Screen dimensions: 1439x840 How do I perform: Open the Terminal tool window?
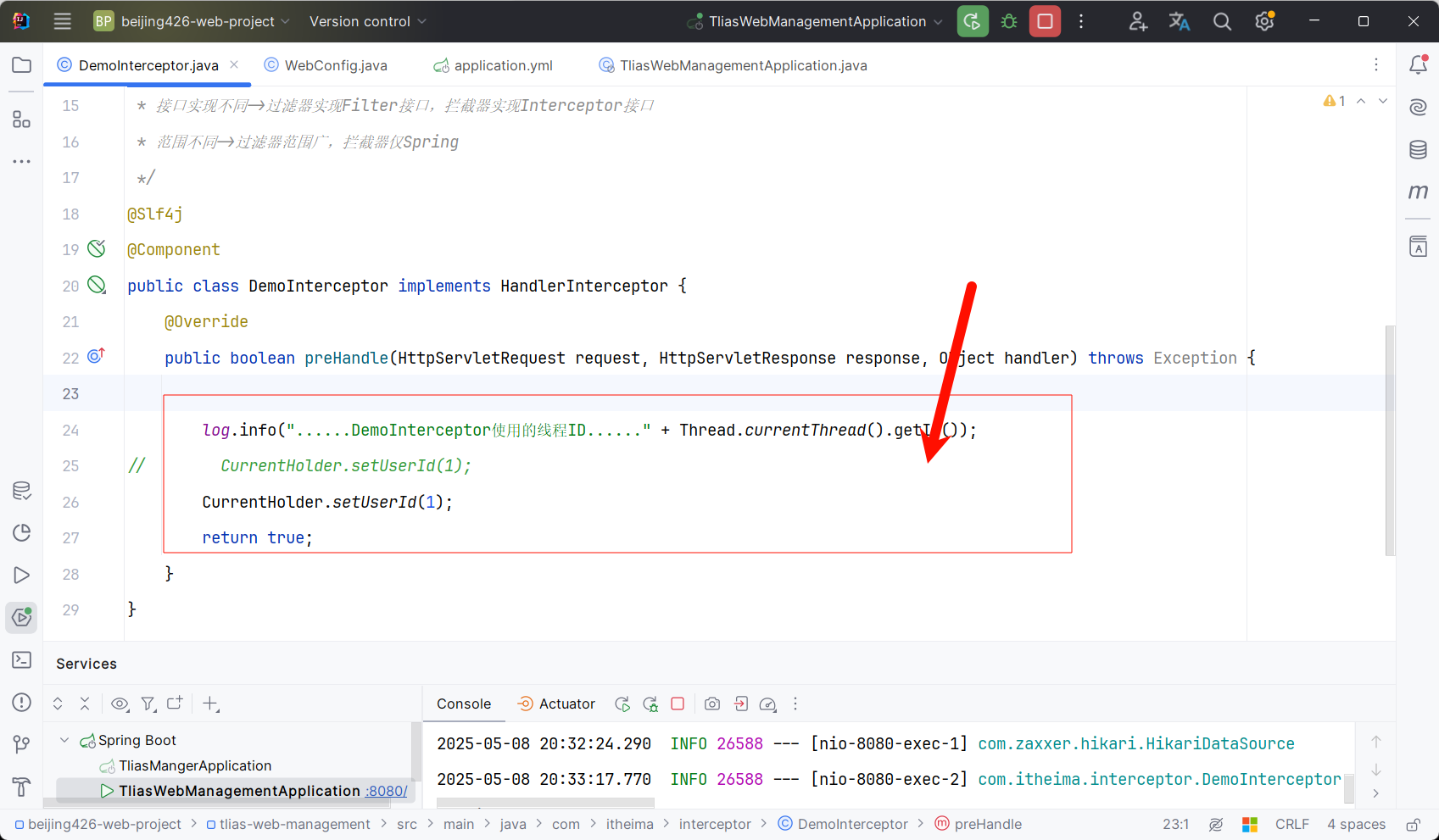[x=22, y=660]
